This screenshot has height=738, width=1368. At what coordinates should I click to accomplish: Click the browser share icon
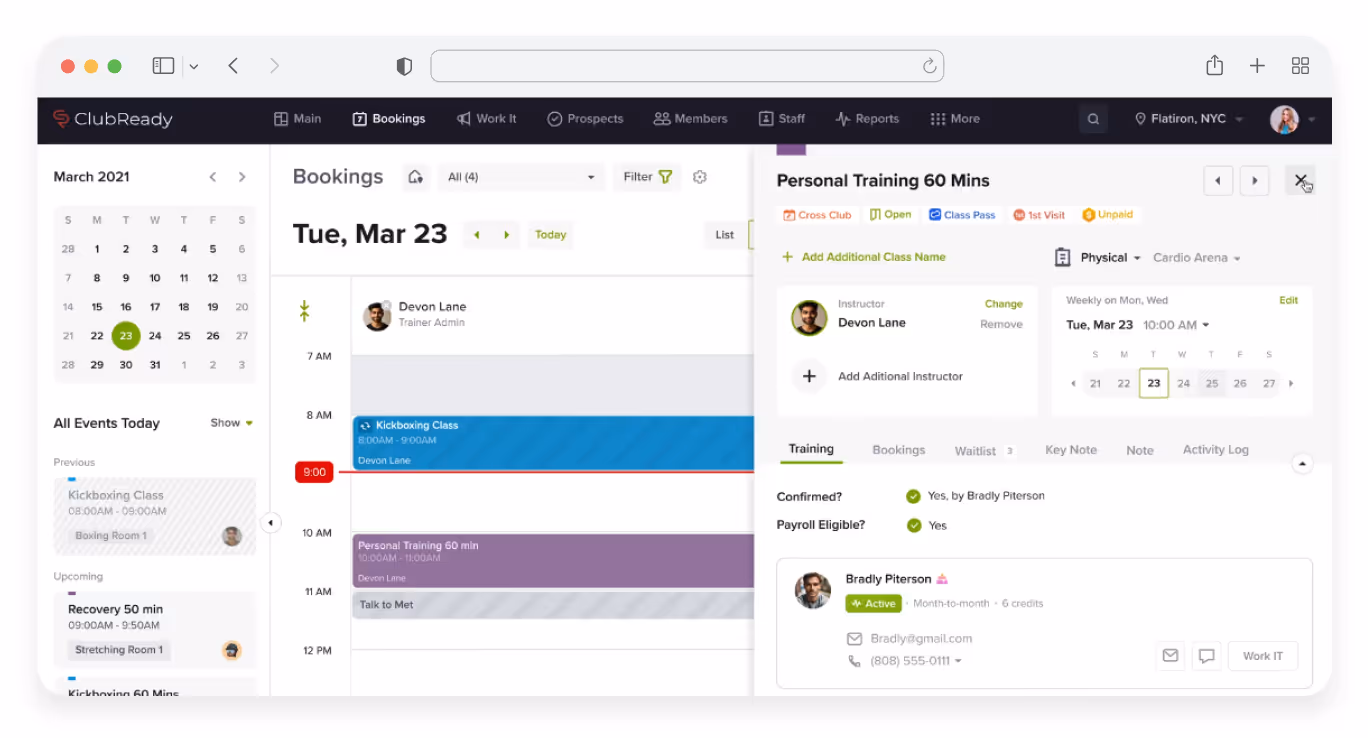(1214, 65)
